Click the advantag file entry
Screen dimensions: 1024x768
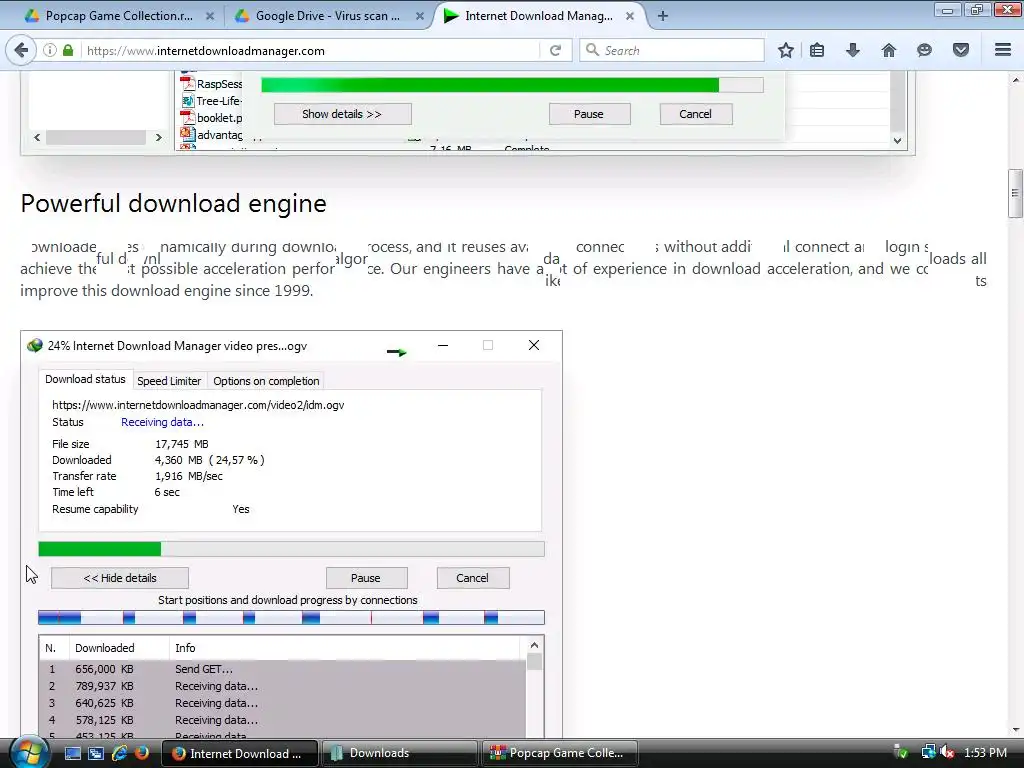(211, 135)
